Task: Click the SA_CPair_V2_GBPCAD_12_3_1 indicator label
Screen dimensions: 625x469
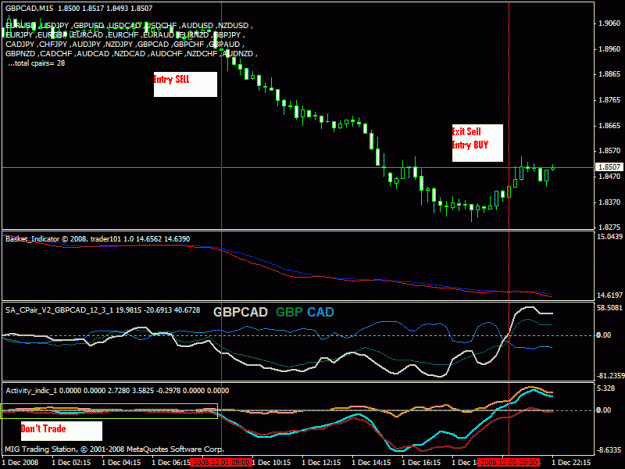Action: point(103,310)
